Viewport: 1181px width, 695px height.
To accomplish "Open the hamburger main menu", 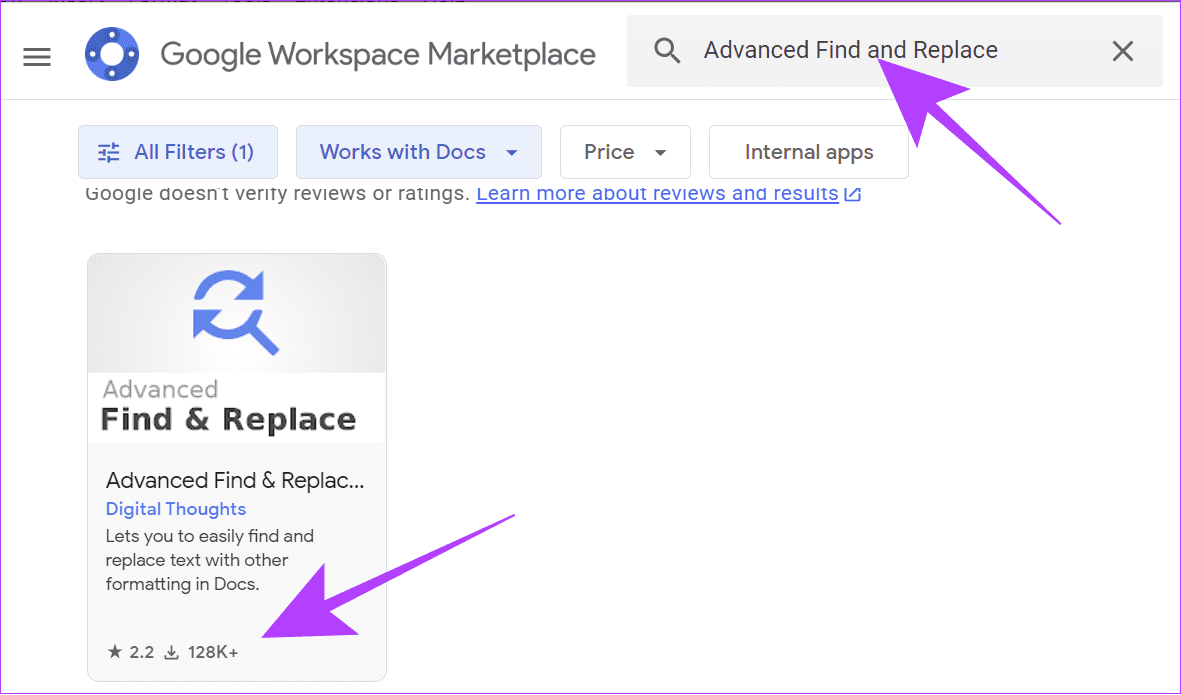I will click(37, 56).
